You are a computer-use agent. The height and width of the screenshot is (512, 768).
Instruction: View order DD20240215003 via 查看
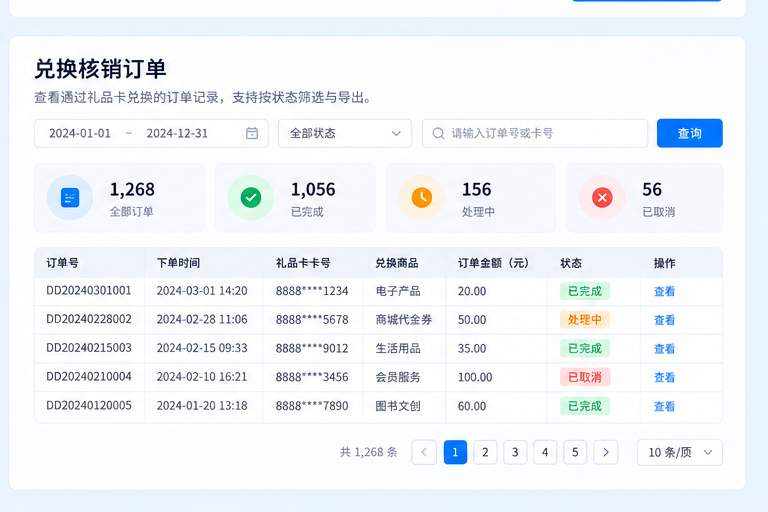664,349
